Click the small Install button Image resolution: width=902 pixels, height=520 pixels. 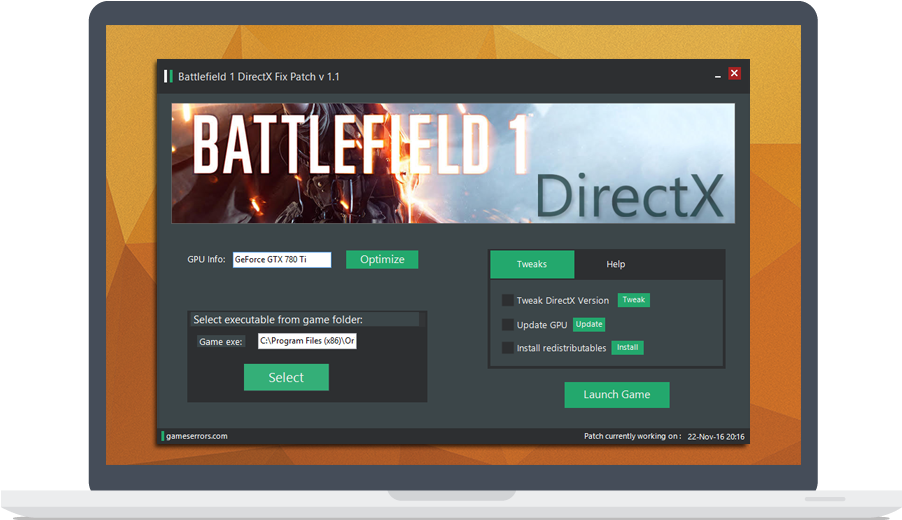tap(627, 348)
